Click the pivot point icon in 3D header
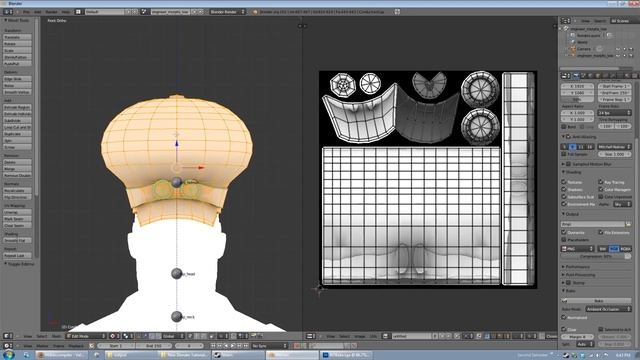 point(127,336)
